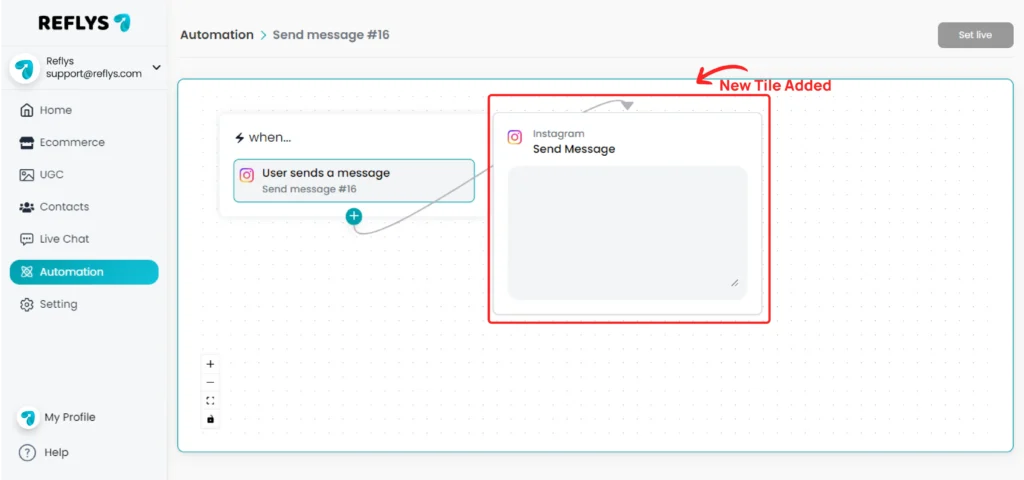Image resolution: width=1024 pixels, height=480 pixels.
Task: Click the tile's top connector handle
Action: coord(627,106)
